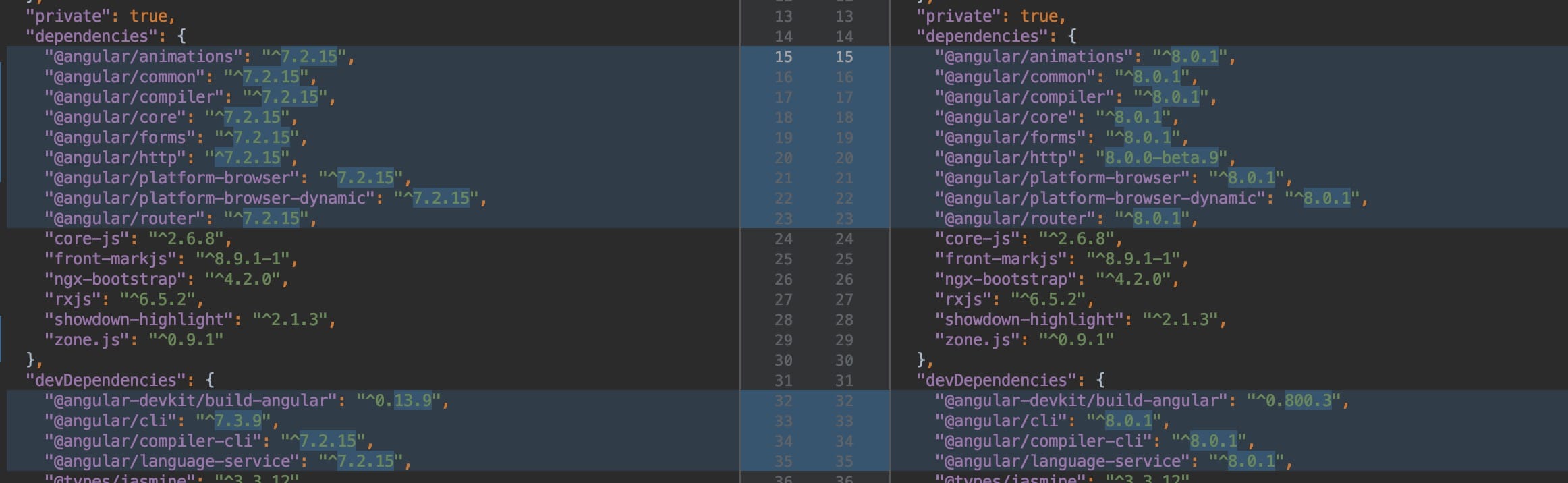Select "@angular/forms": "^8.0.1" dependency line
Screen dimensions: 1568x483
pos(1062,138)
